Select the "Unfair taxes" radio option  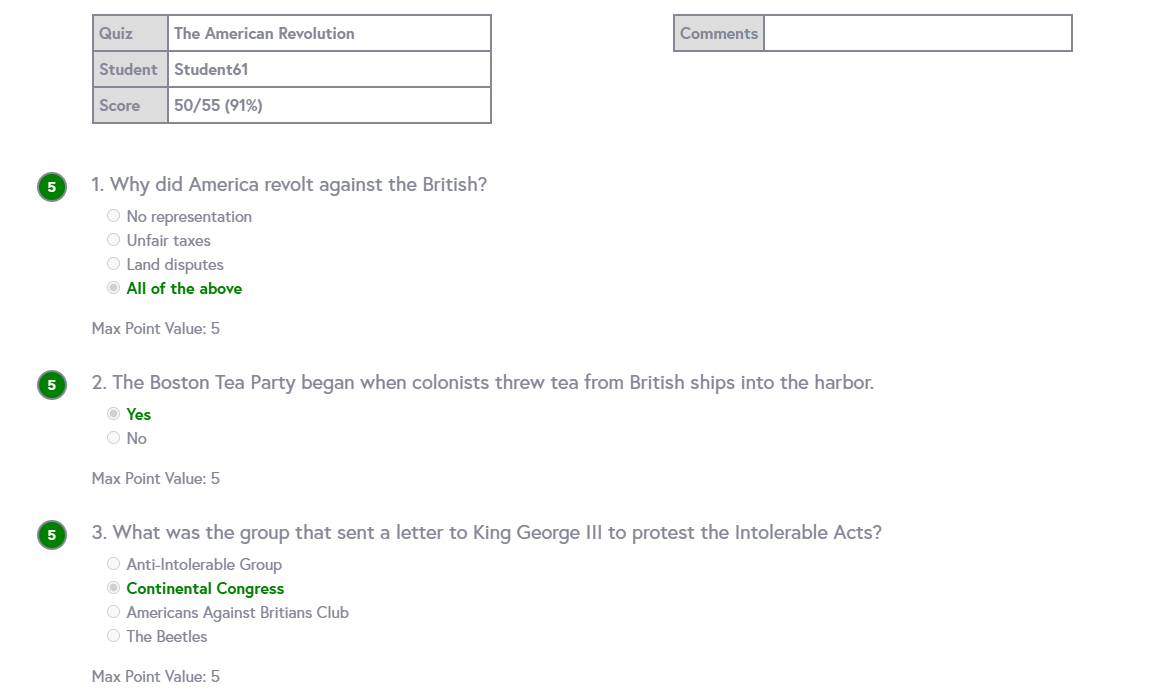[x=114, y=240]
